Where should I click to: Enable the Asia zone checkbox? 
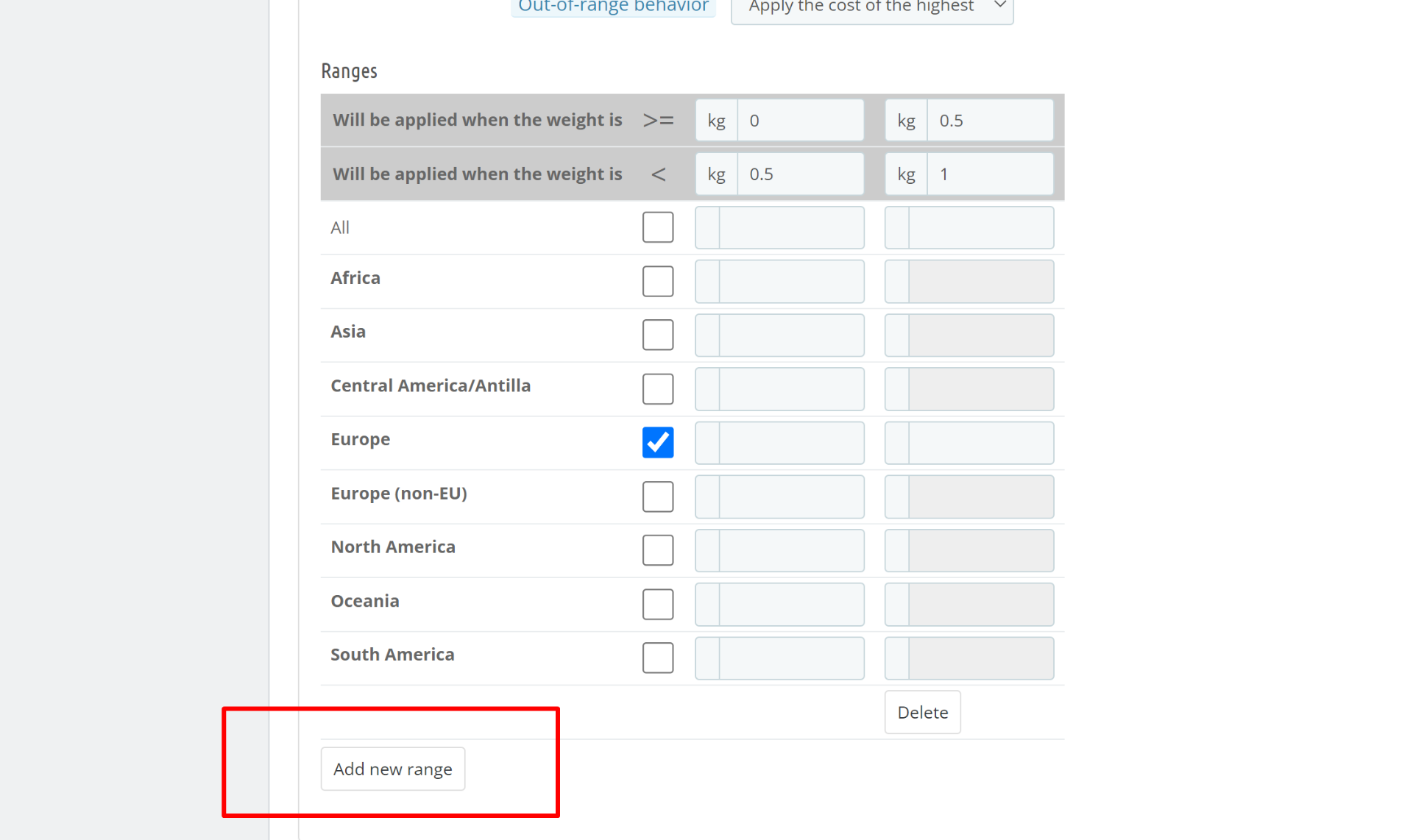[x=657, y=335]
